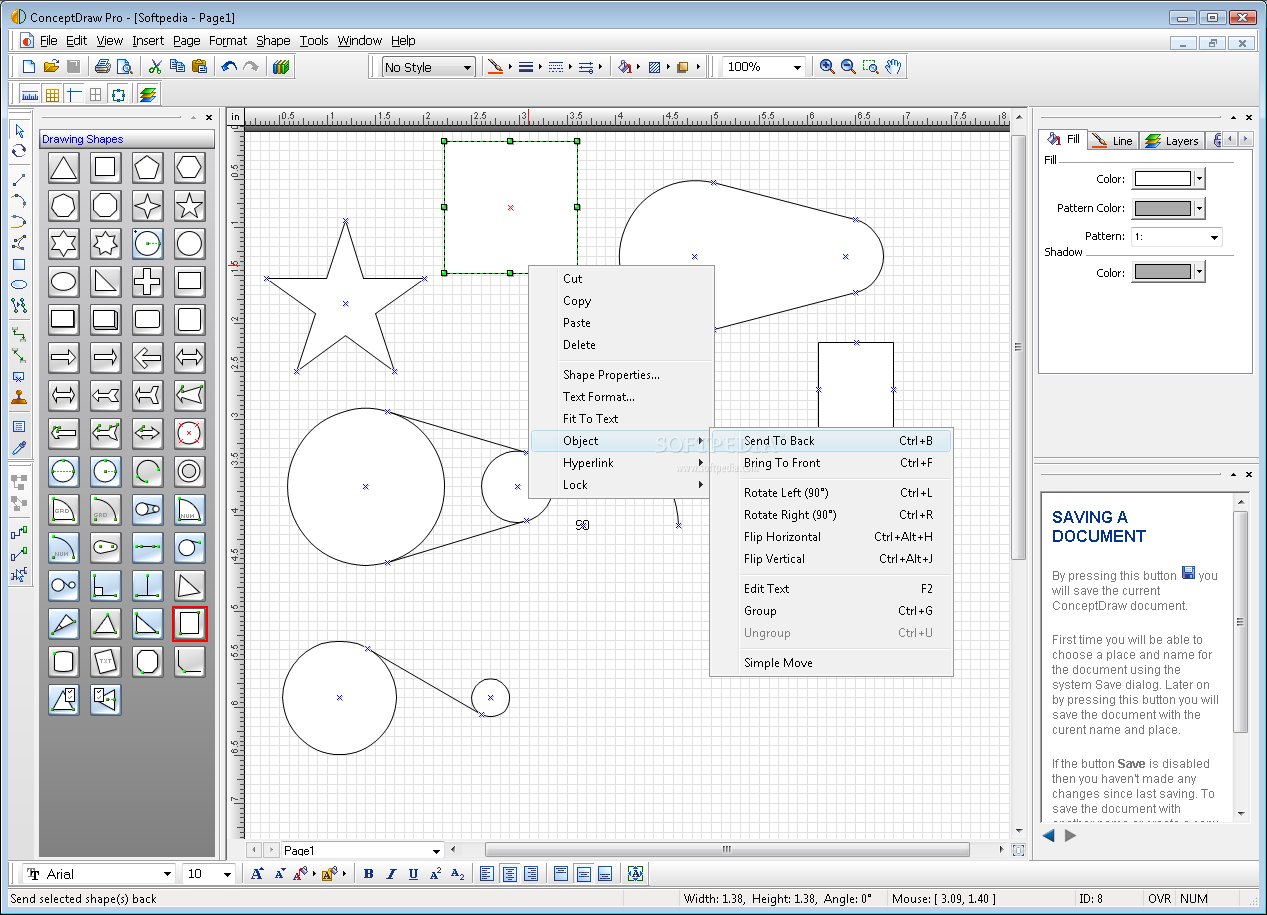Click the Zoom In magnifier

(x=827, y=67)
